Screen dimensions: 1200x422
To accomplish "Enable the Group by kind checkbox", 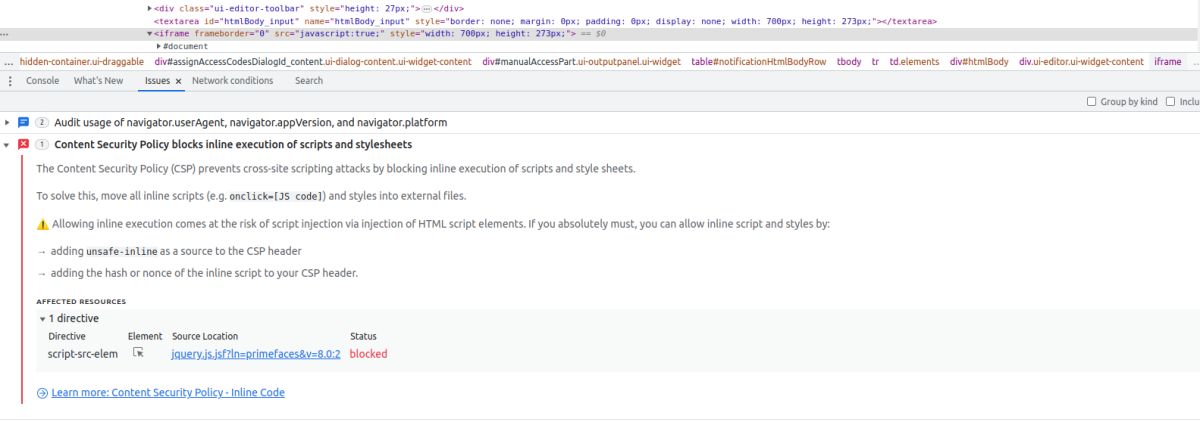I will click(x=1091, y=102).
